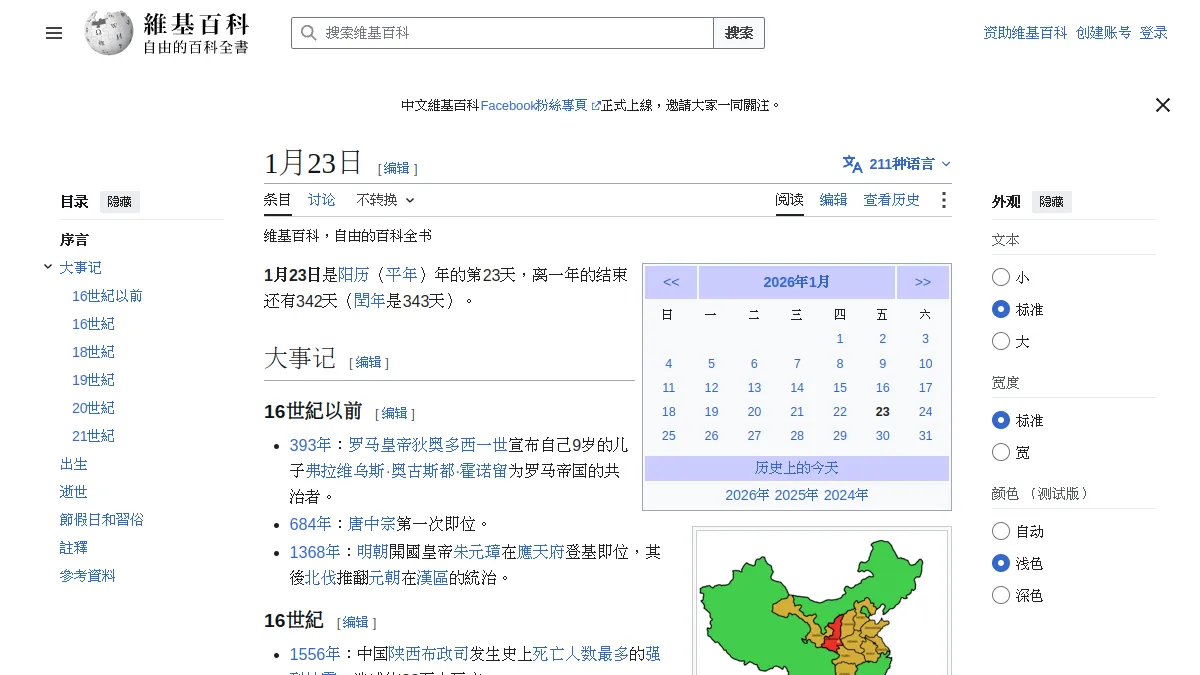Select the 小 text size option
1200x675 pixels.
(x=1001, y=277)
